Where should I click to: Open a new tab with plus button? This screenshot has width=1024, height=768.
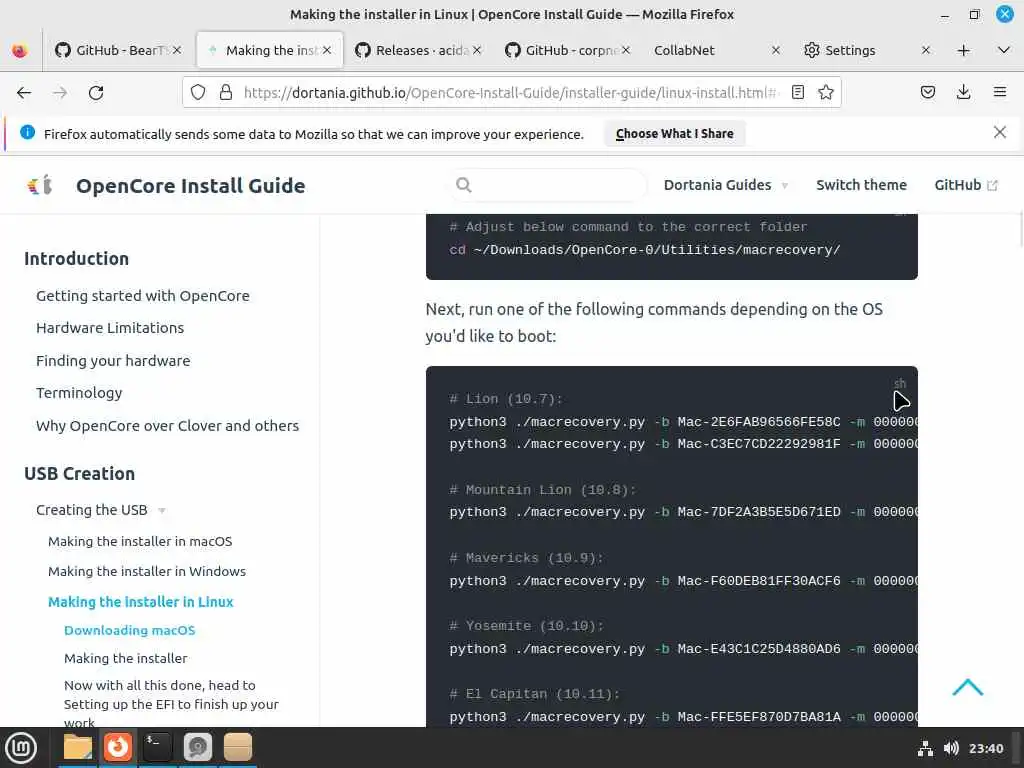963,50
